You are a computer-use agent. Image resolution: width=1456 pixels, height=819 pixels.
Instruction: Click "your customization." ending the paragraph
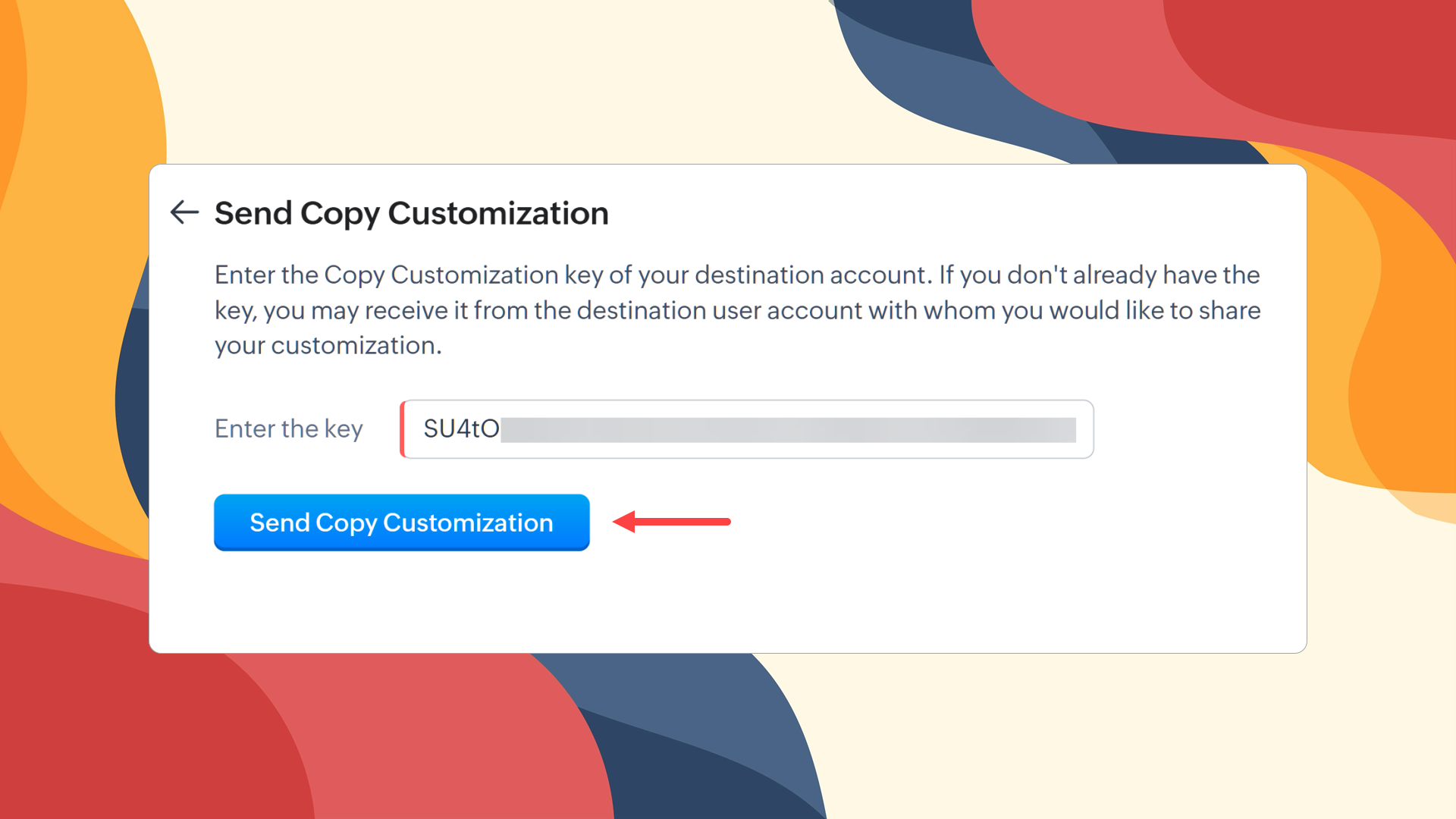point(328,346)
